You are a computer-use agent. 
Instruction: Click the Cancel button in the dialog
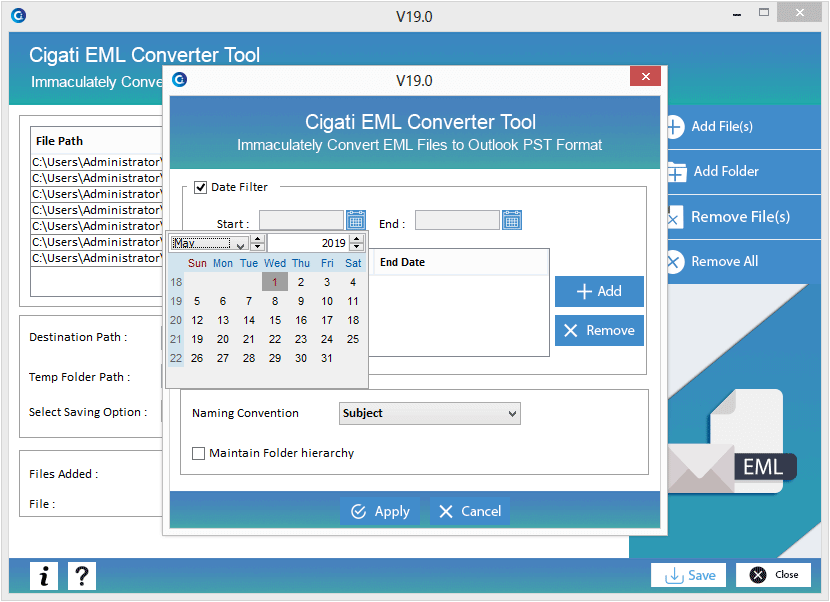470,511
